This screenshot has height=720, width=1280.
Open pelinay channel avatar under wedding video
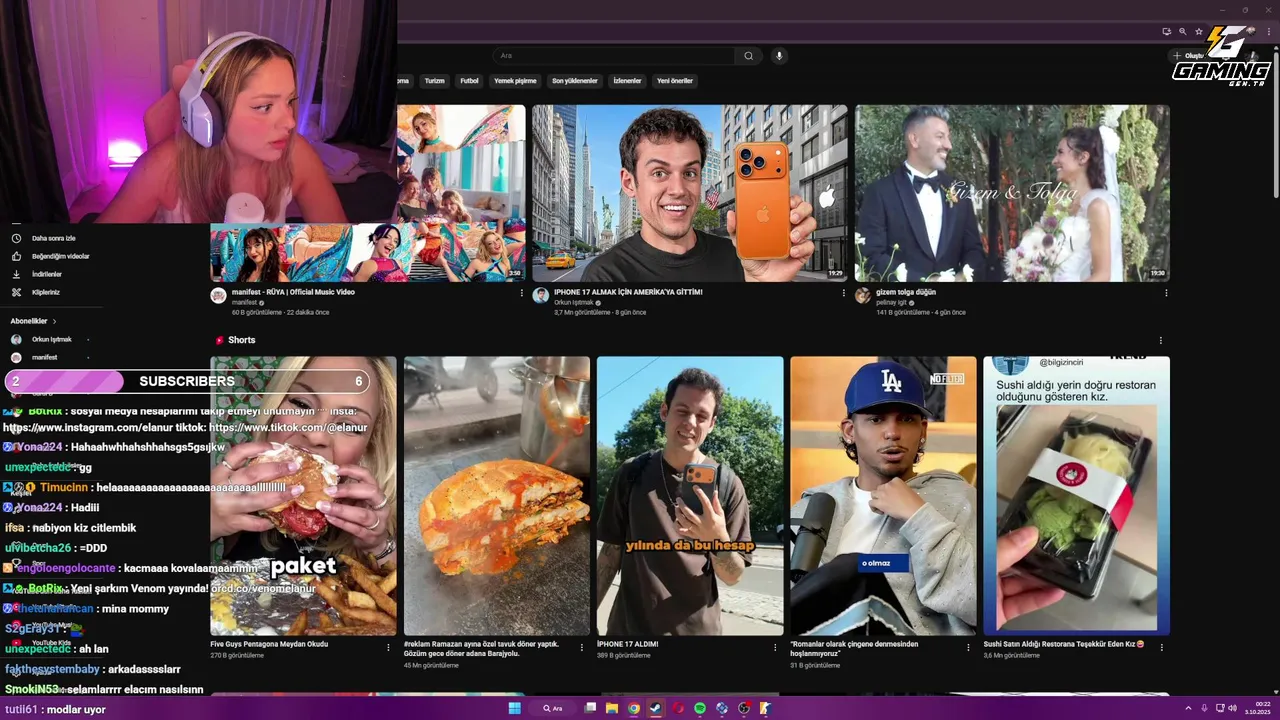[x=863, y=295]
